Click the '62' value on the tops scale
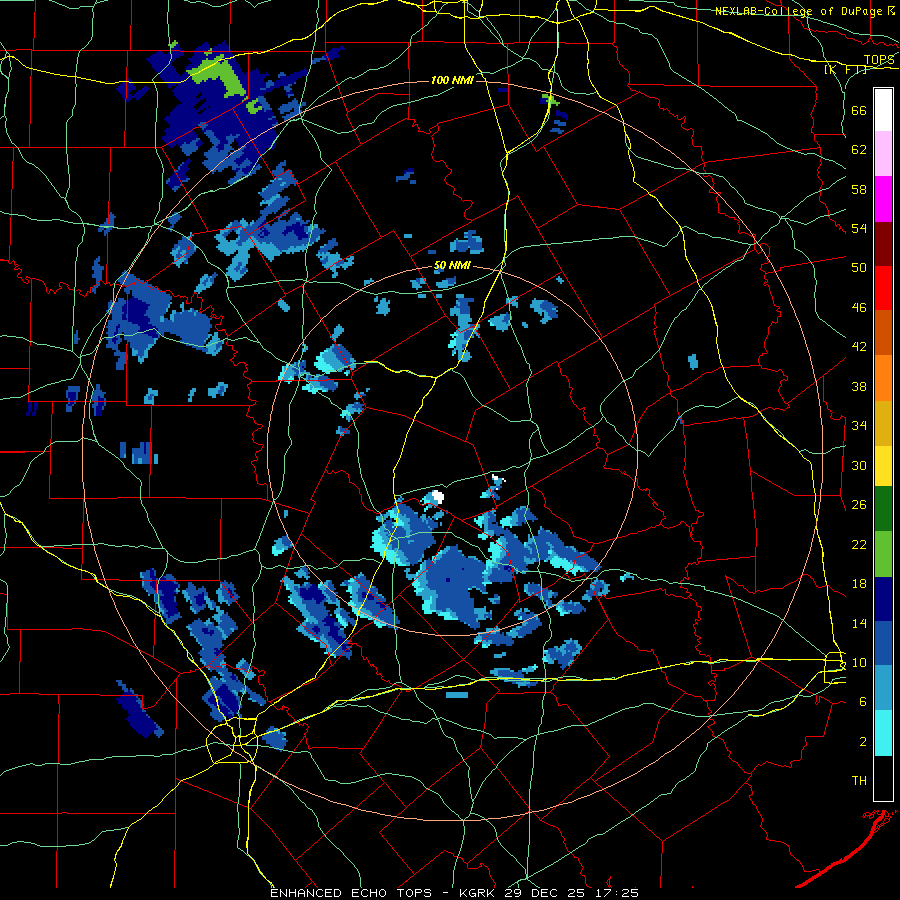 pos(859,149)
